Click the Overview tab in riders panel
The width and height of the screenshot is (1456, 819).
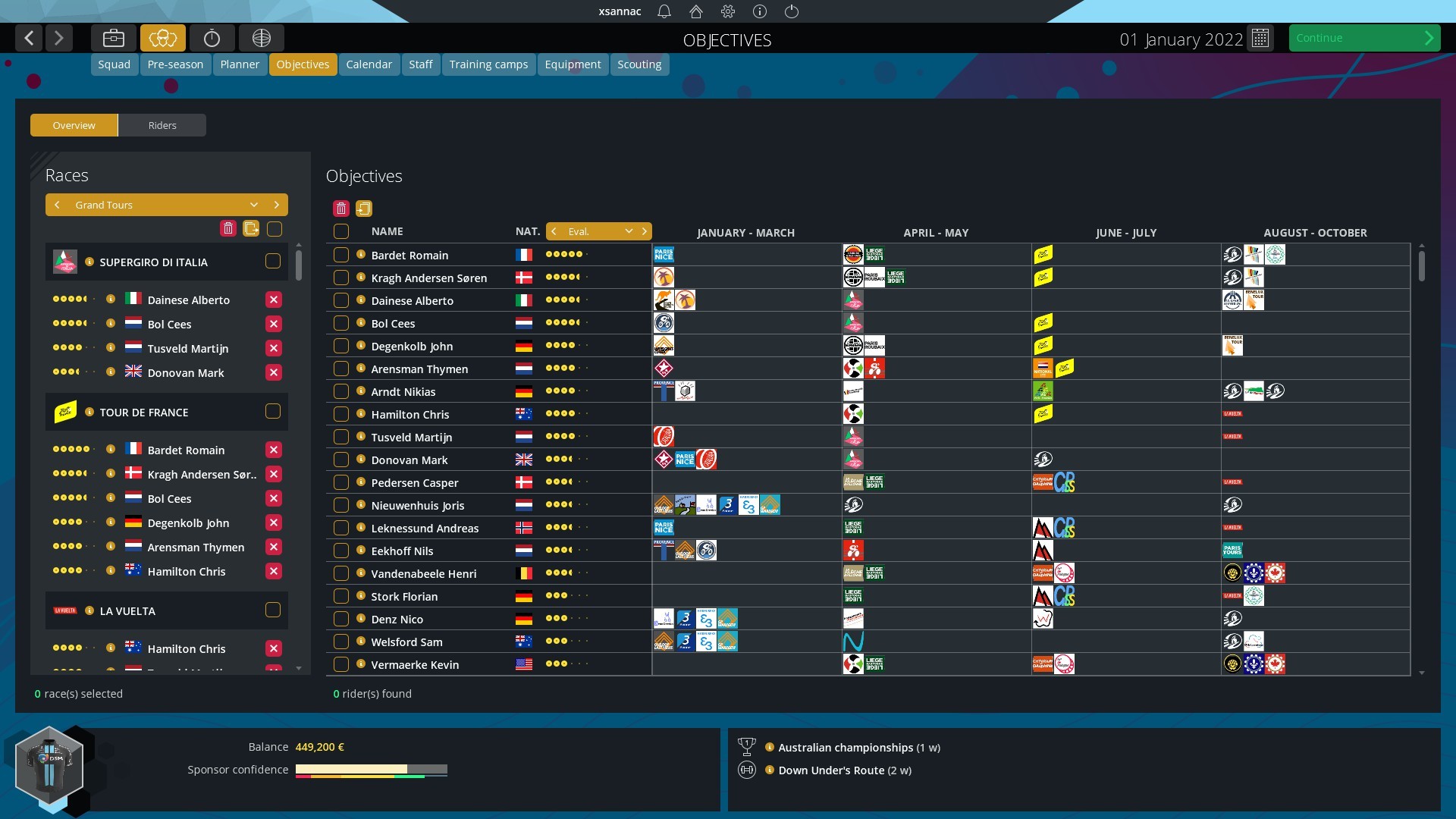click(73, 124)
